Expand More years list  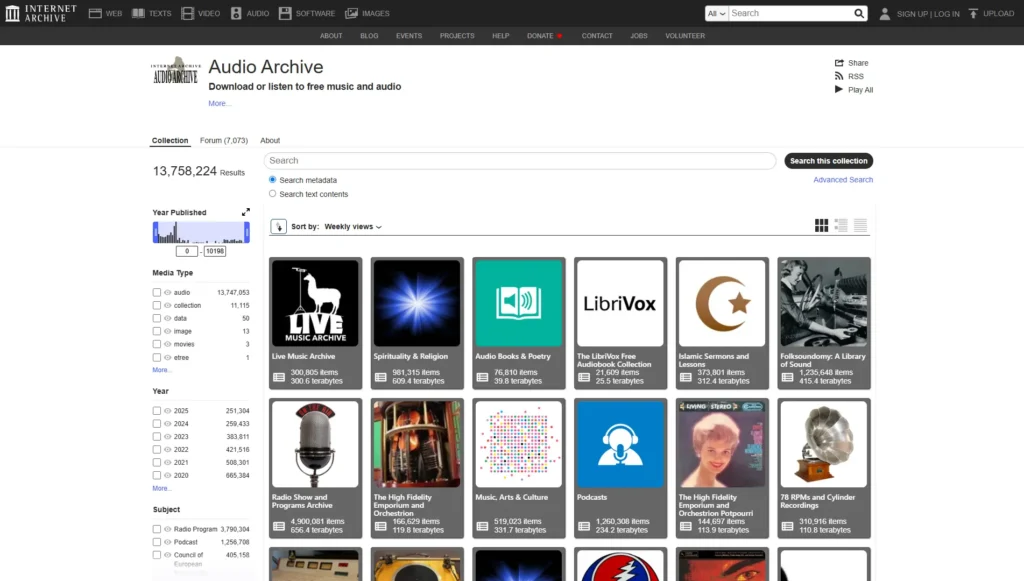coord(161,488)
